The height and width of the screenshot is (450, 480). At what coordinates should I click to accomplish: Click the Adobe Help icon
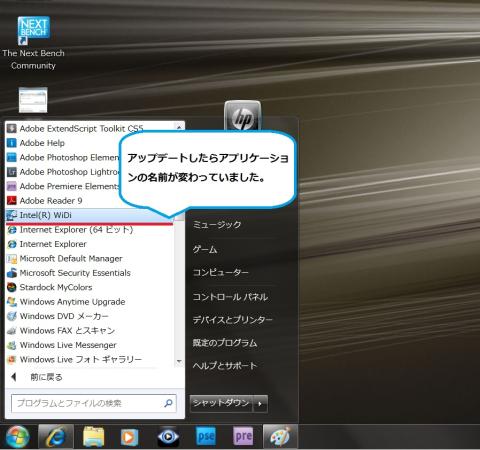pyautogui.click(x=12, y=143)
